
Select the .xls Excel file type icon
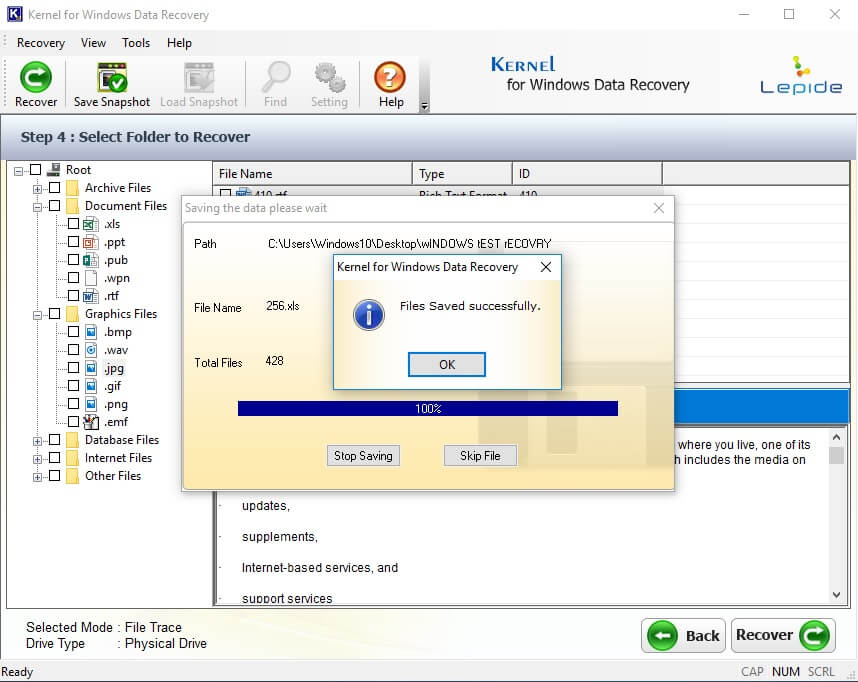[x=90, y=224]
